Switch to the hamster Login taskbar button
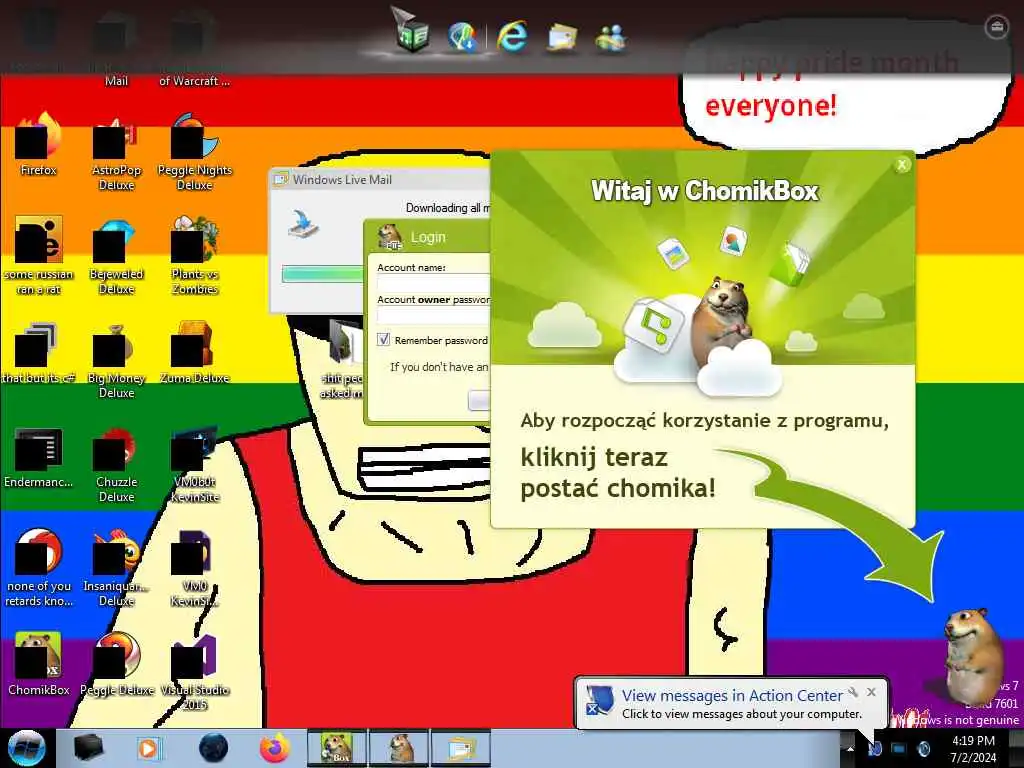Viewport: 1024px width, 768px height. coord(399,748)
